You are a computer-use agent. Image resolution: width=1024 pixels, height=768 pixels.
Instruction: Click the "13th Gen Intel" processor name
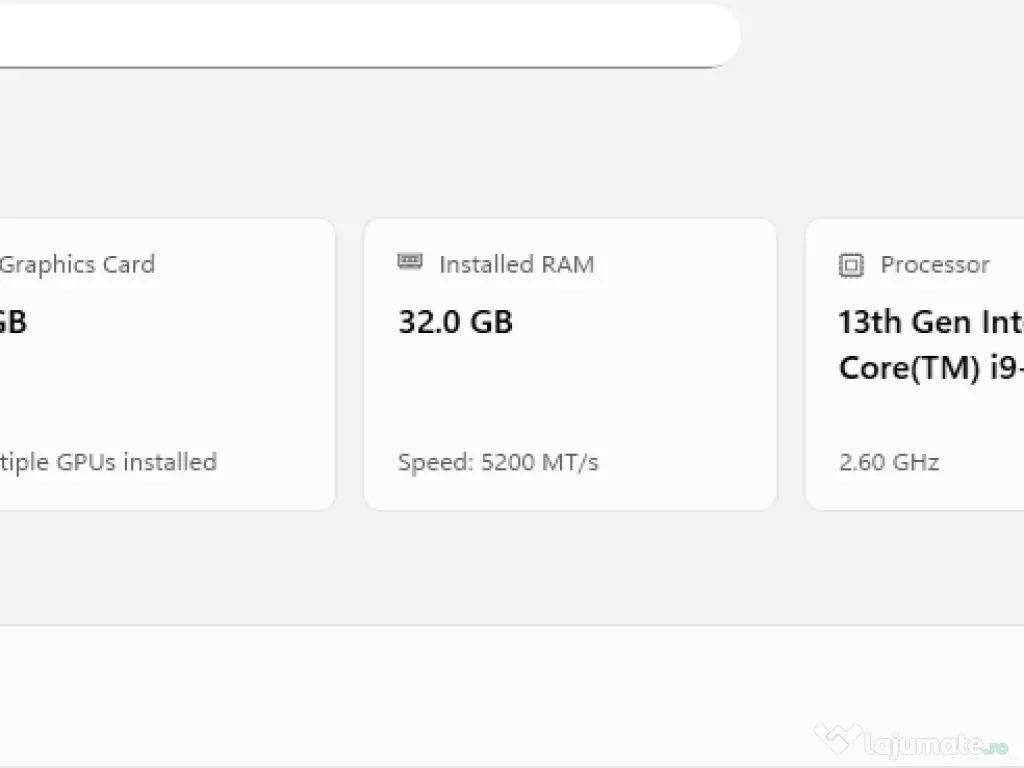tap(930, 322)
